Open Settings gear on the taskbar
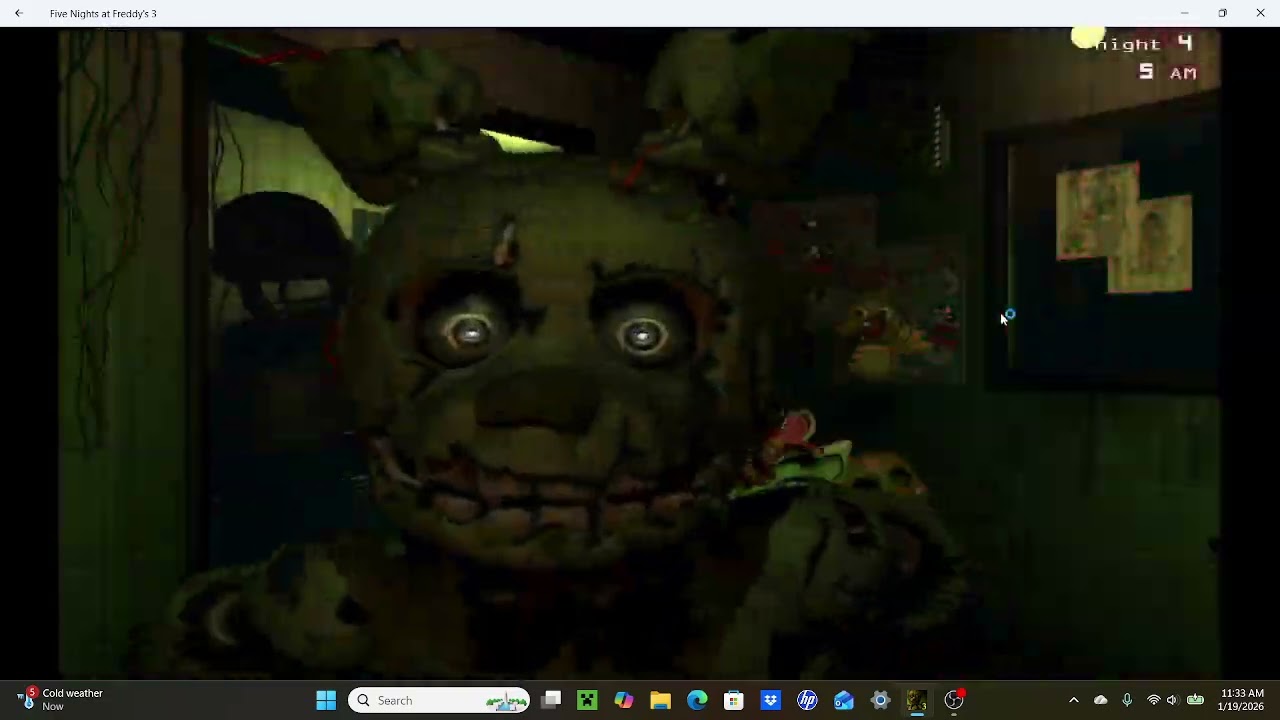Viewport: 1280px width, 720px height. [880, 700]
